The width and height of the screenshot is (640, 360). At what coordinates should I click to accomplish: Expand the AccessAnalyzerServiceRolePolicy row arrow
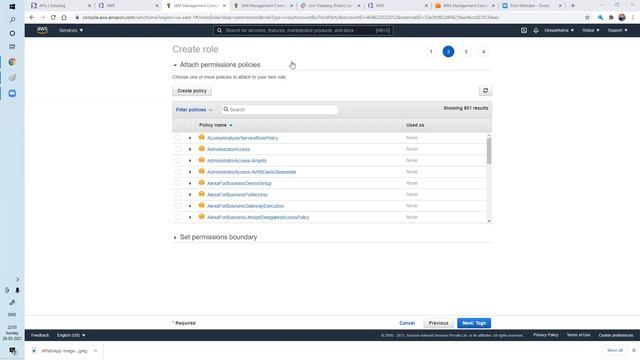[x=190, y=138]
